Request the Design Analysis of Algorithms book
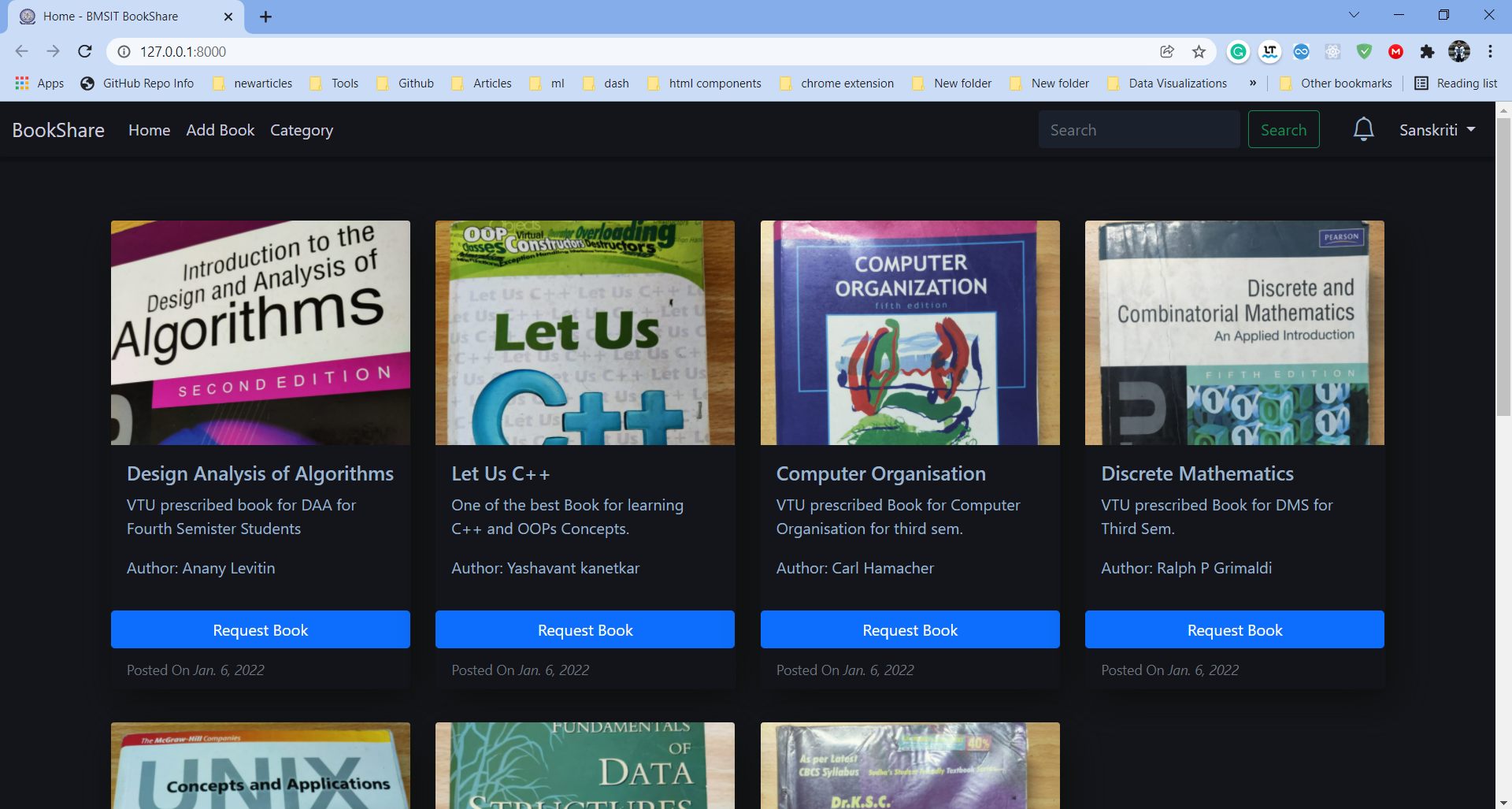The image size is (1512, 809). (261, 629)
